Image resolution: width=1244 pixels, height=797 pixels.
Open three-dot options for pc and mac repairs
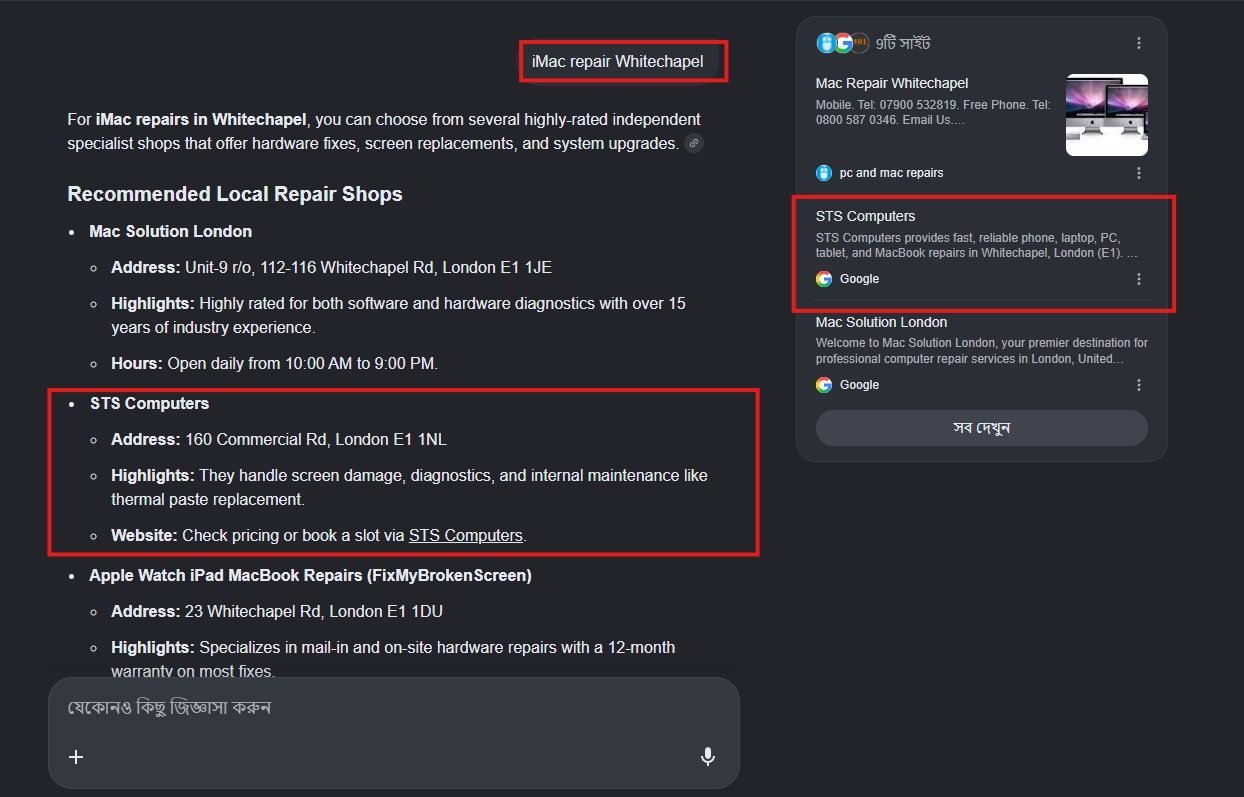point(1139,173)
